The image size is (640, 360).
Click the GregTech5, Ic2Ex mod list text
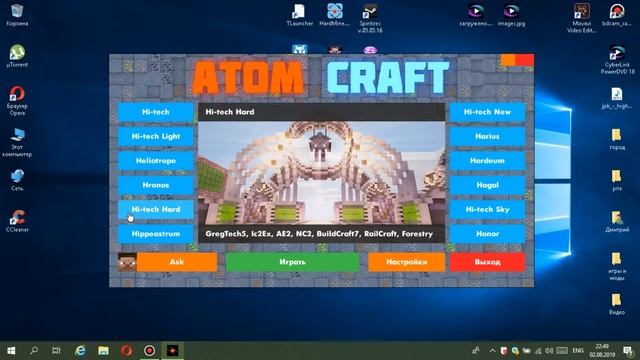319,234
